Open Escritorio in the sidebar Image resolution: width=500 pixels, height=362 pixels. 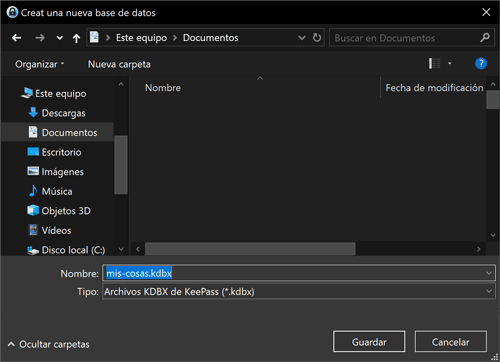coord(61,152)
